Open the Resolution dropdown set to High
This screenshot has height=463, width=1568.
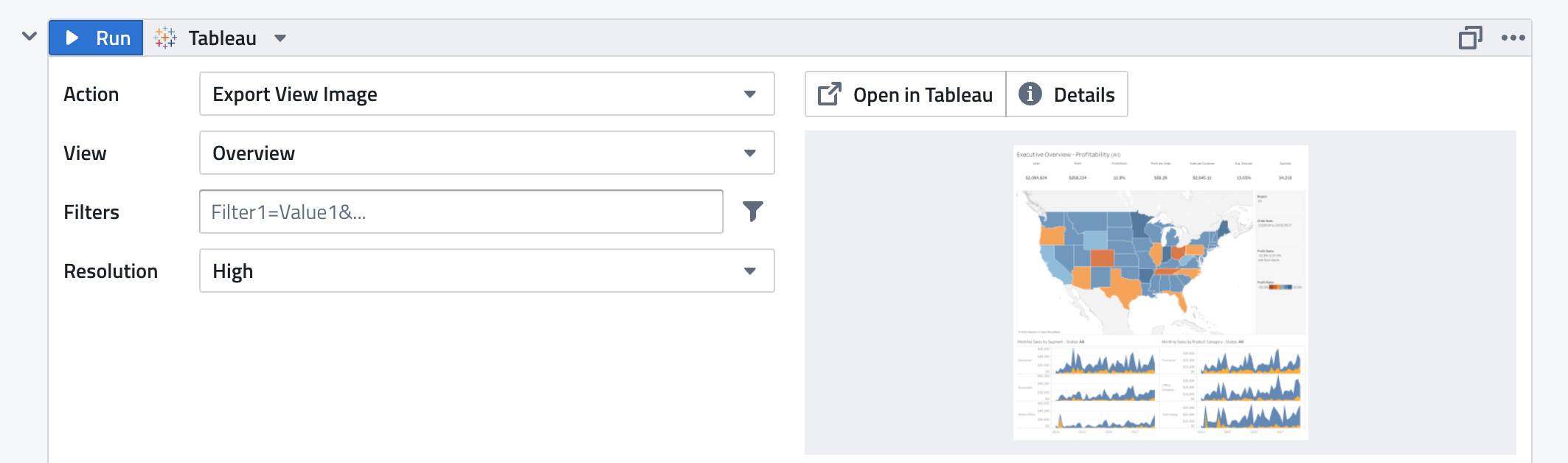(x=486, y=271)
